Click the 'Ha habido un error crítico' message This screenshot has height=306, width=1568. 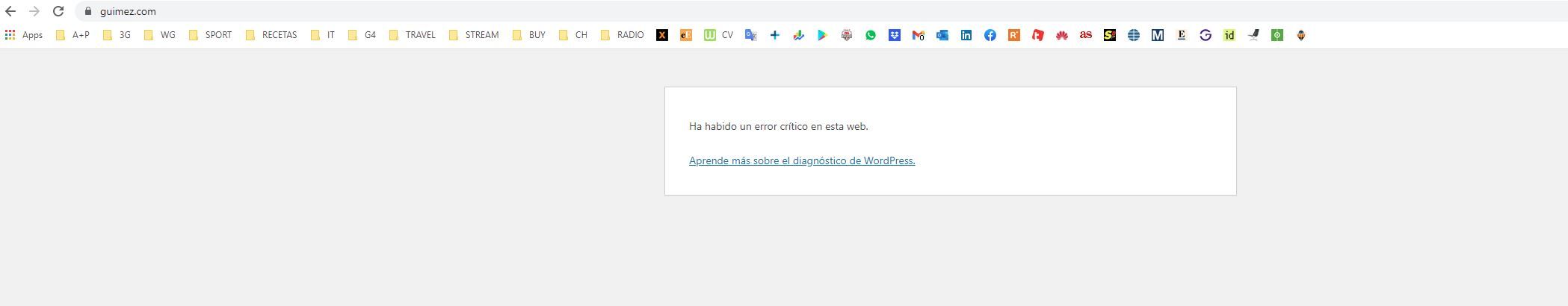point(779,126)
